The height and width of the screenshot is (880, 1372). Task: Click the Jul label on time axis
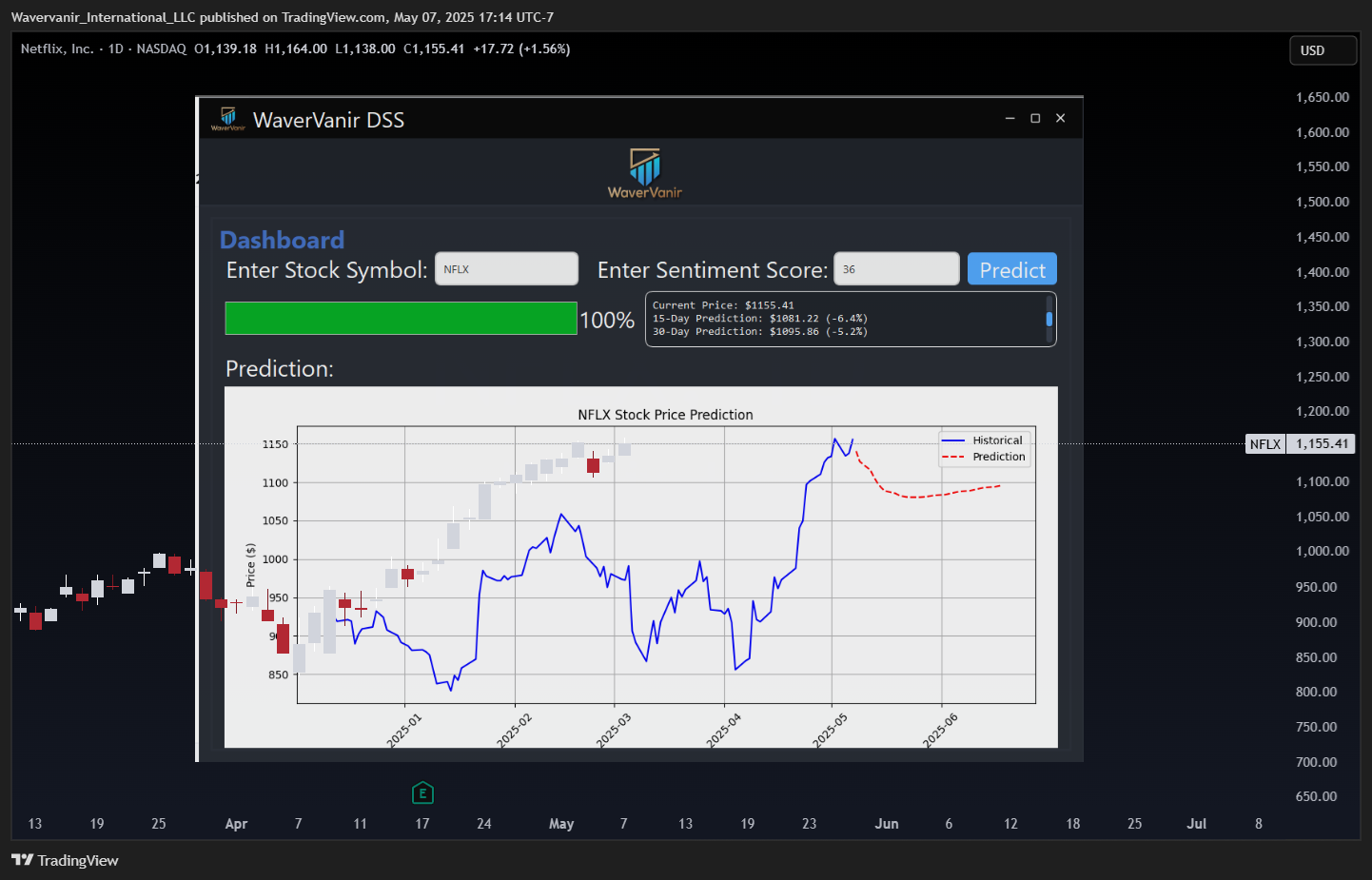(x=1196, y=824)
